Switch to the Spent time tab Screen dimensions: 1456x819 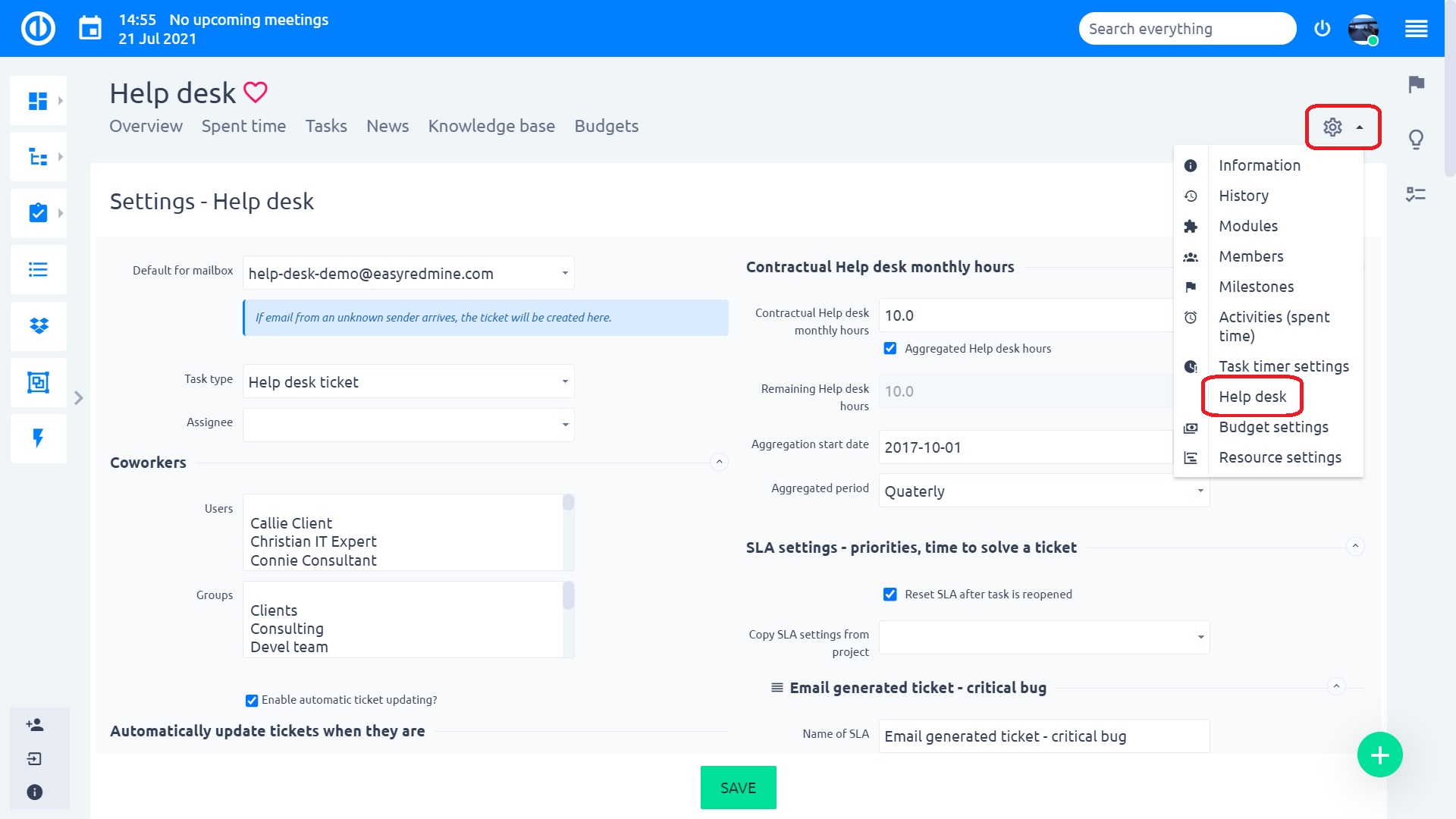(x=243, y=126)
